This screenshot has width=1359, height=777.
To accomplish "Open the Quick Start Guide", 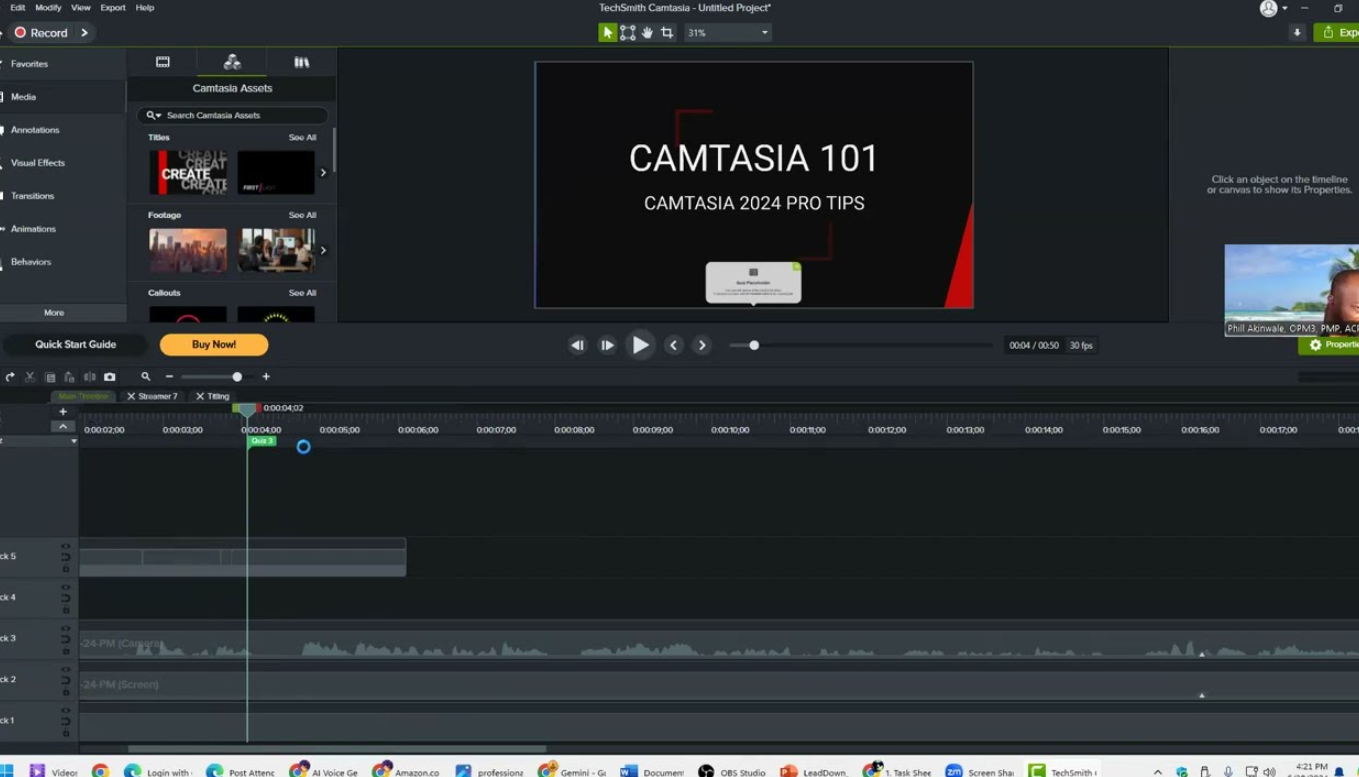I will point(76,345).
